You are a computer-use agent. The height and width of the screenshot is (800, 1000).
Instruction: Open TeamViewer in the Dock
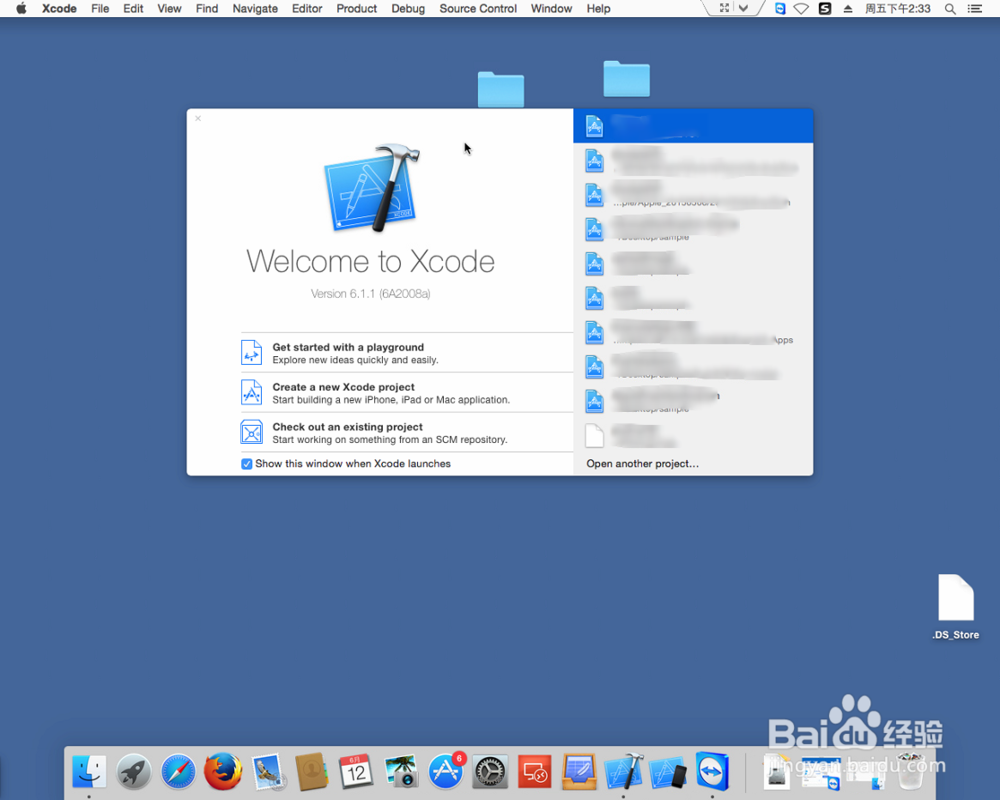(712, 771)
